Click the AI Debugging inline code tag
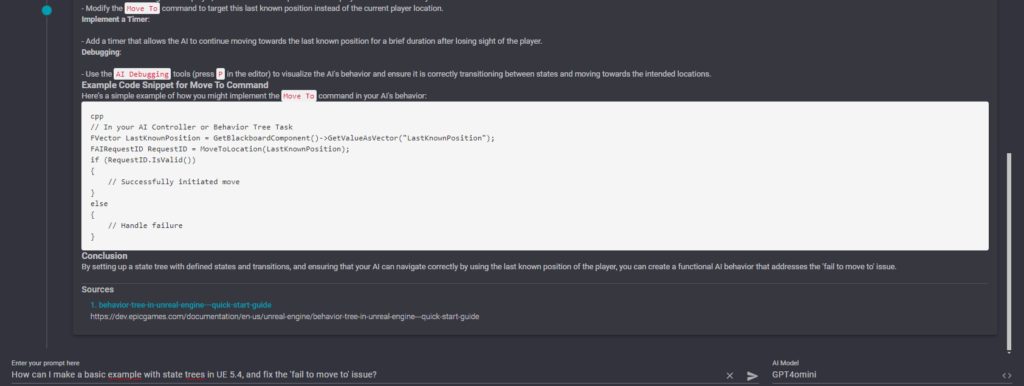Viewport: 1024px width, 386px height. coord(142,74)
